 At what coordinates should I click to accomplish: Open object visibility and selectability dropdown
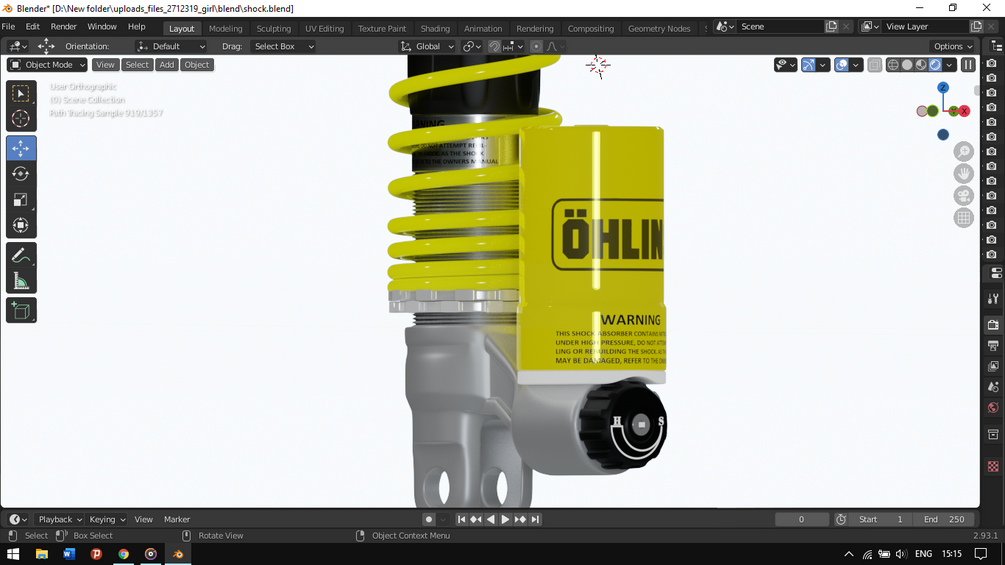785,65
